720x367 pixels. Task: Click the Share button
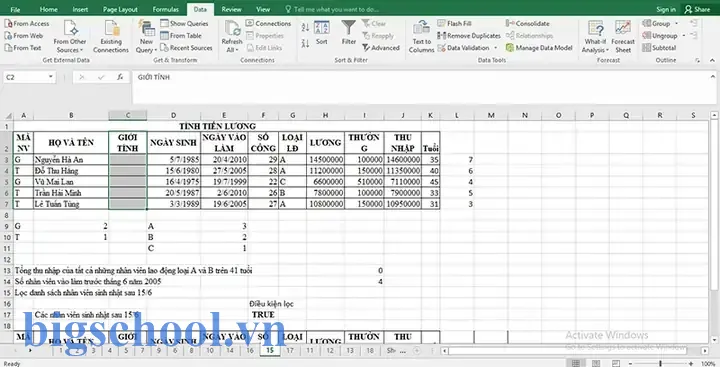(697, 9)
